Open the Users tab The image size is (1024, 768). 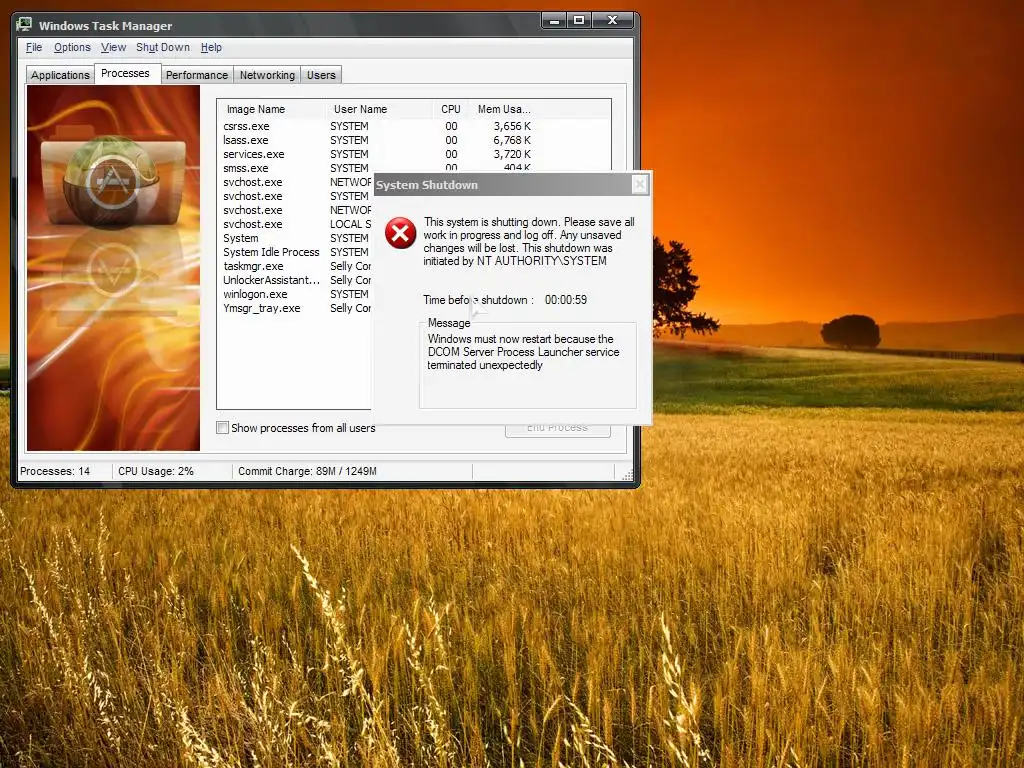tap(321, 75)
